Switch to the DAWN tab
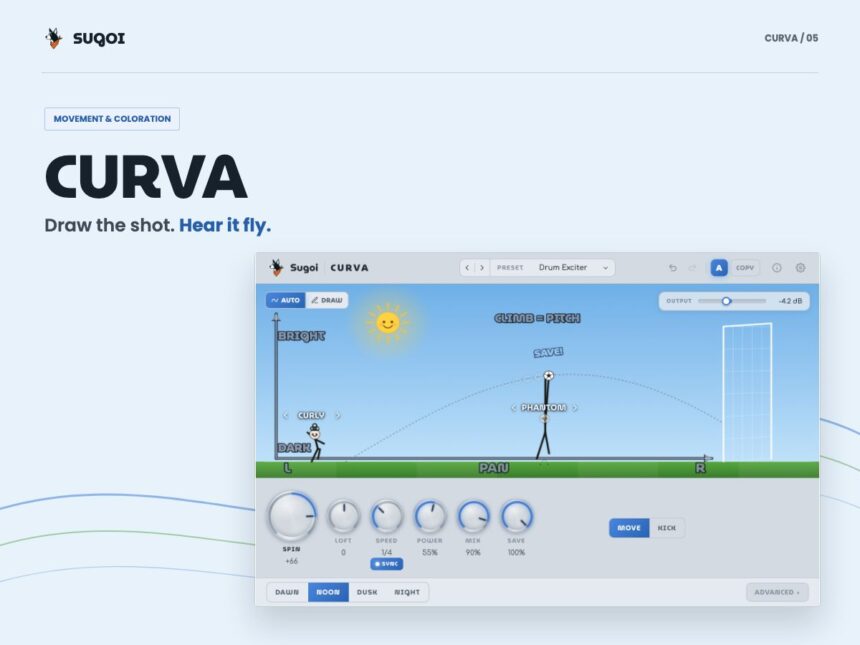Viewport: 860px width, 645px height. [287, 592]
